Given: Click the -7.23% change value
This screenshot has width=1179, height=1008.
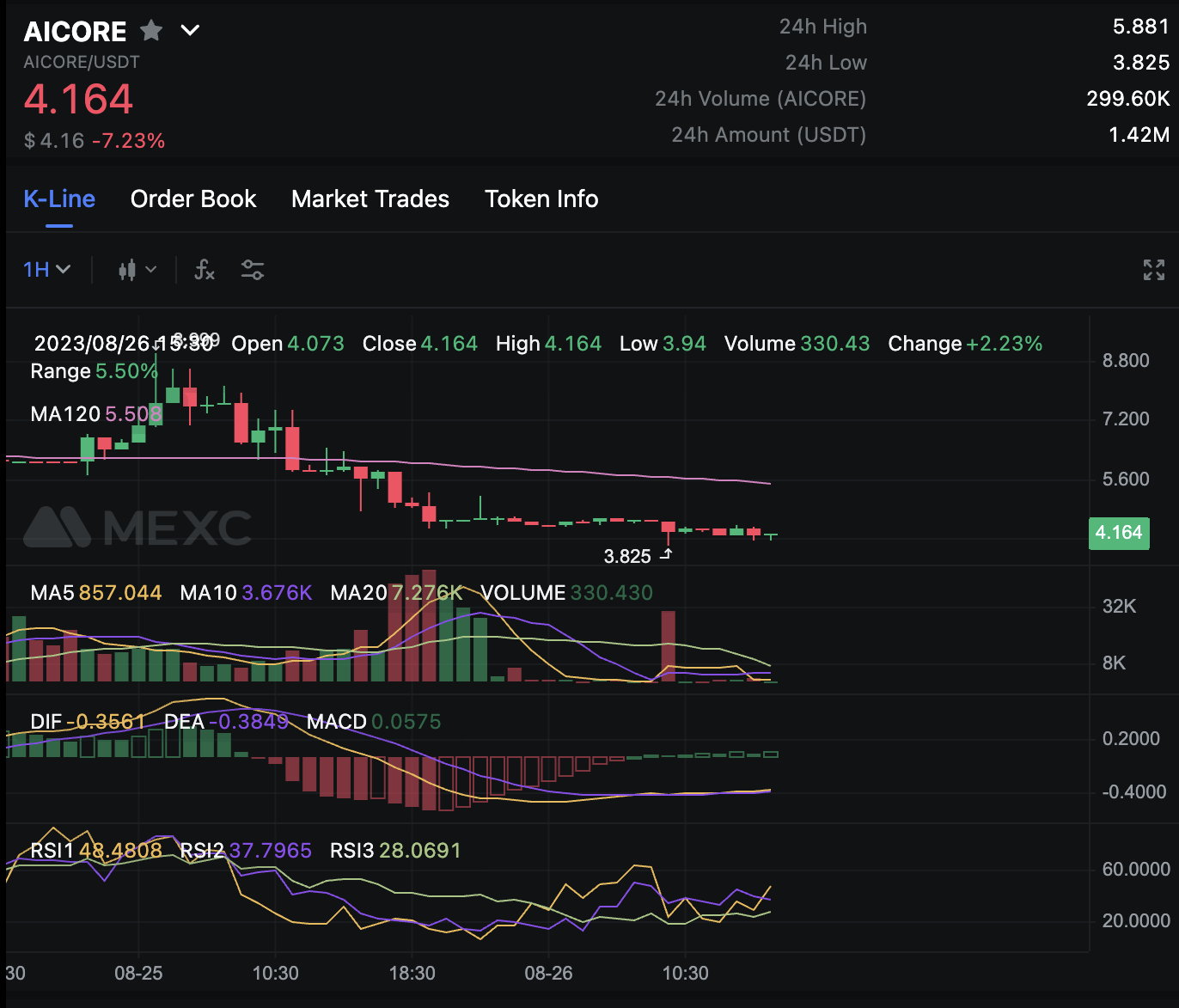Looking at the screenshot, I should coord(128,141).
